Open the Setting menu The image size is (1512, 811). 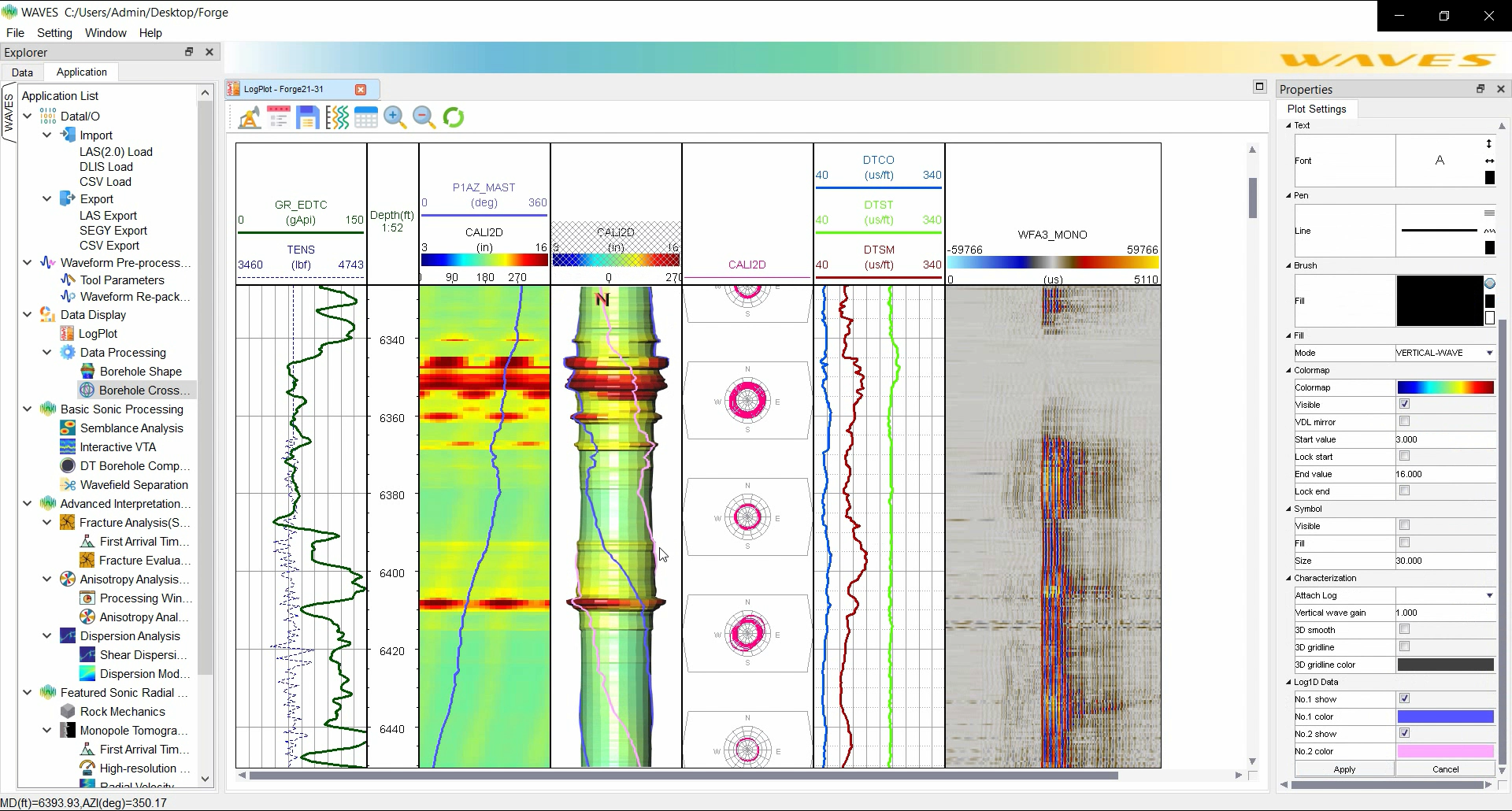pos(54,33)
